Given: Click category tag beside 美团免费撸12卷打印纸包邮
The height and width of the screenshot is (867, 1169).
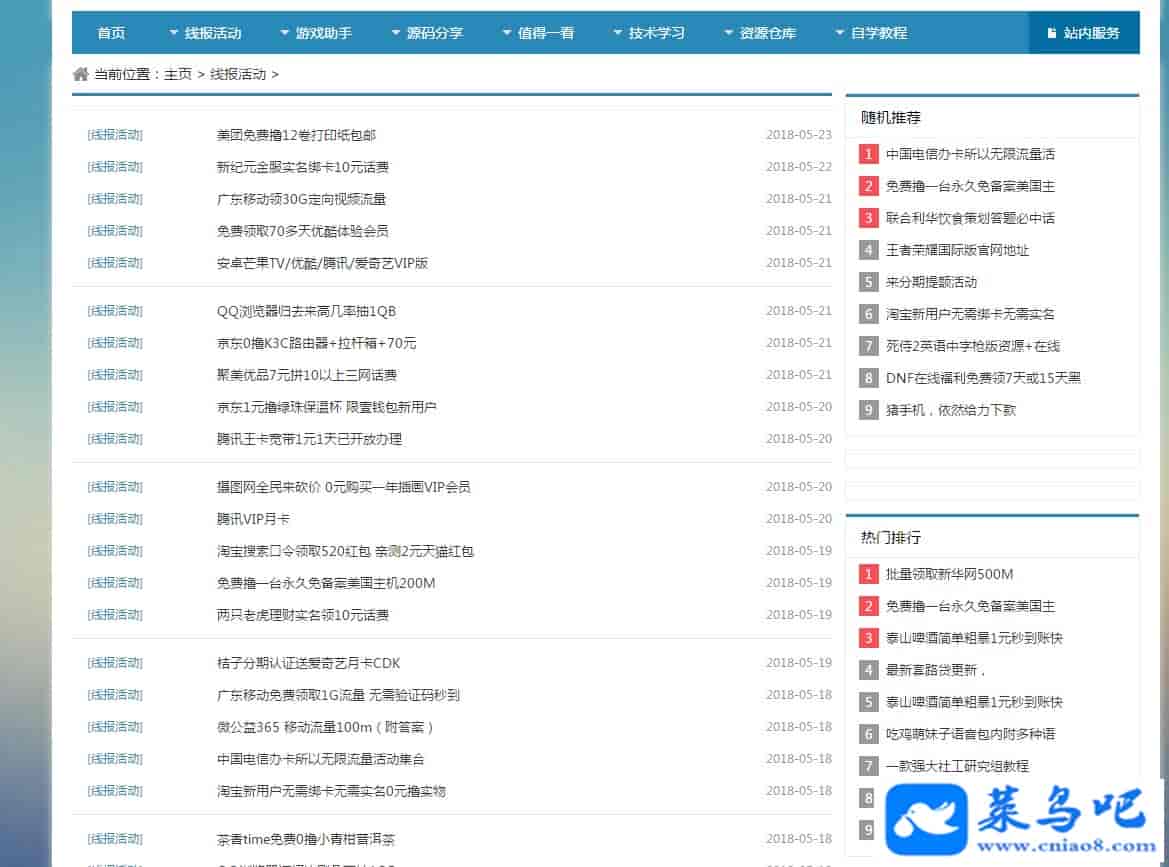Looking at the screenshot, I should (115, 135).
